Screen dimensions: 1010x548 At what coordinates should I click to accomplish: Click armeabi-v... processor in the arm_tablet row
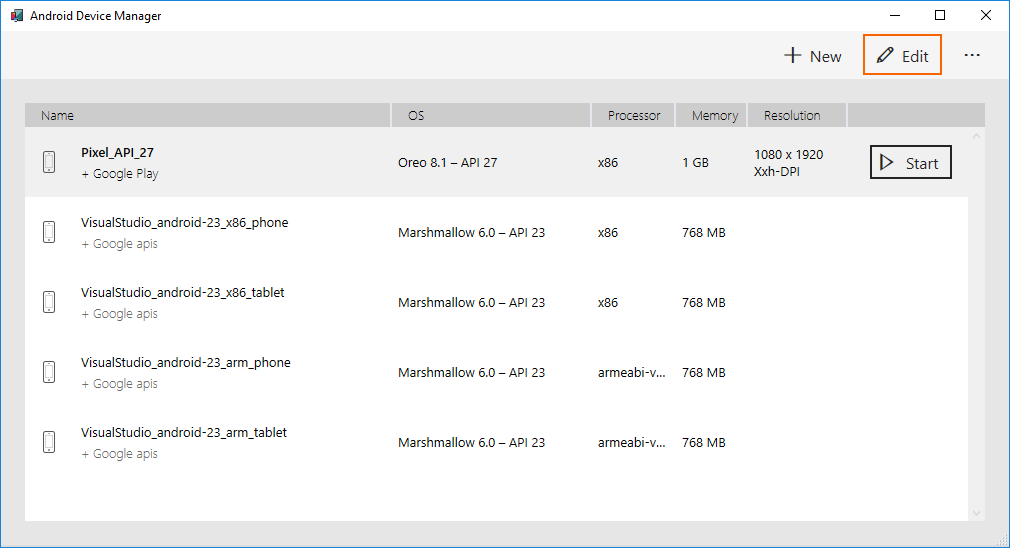coord(631,442)
